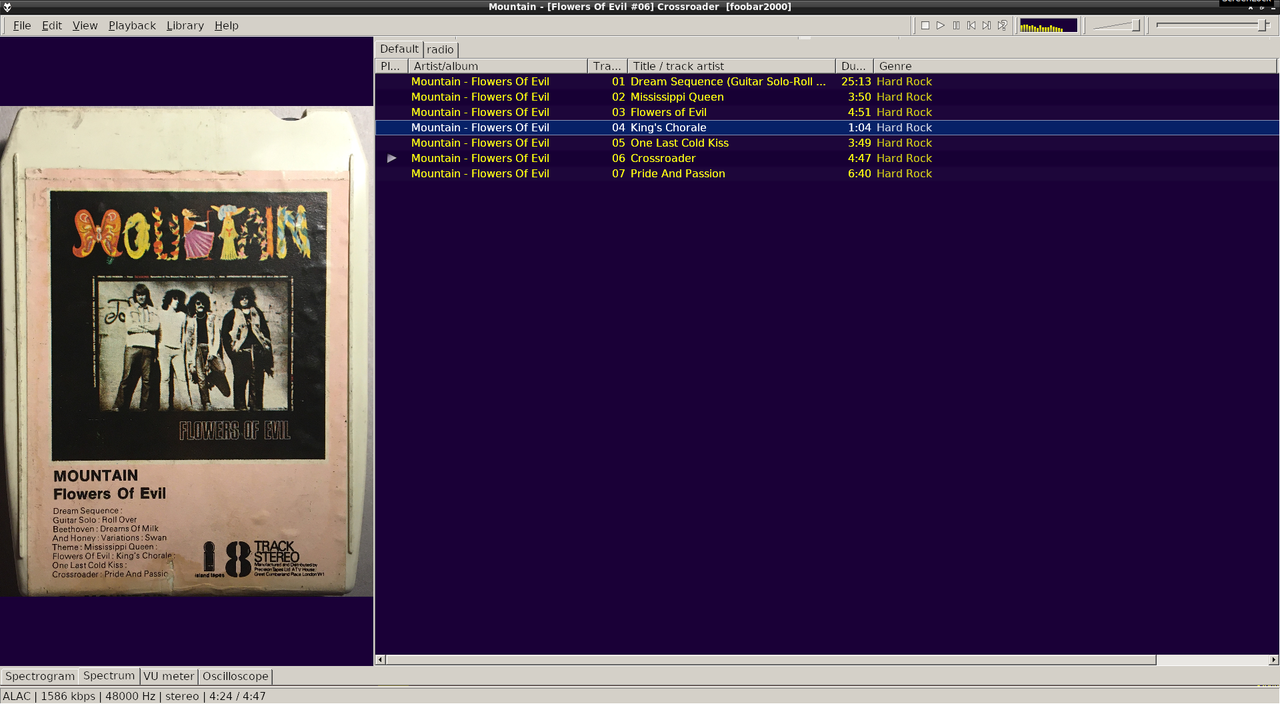Sort by the Artist/album column header

(498, 66)
